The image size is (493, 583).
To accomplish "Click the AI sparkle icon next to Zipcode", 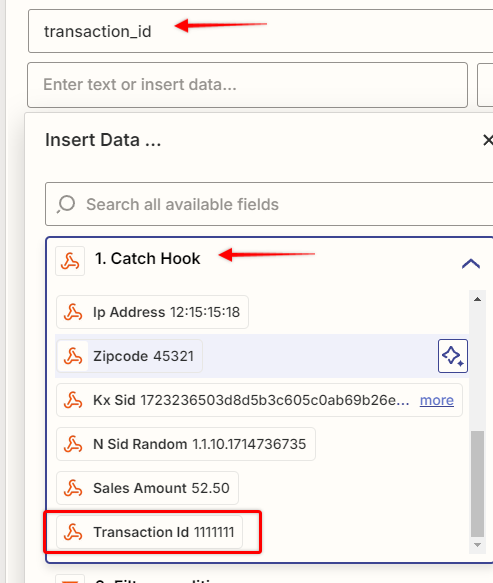I will (452, 356).
